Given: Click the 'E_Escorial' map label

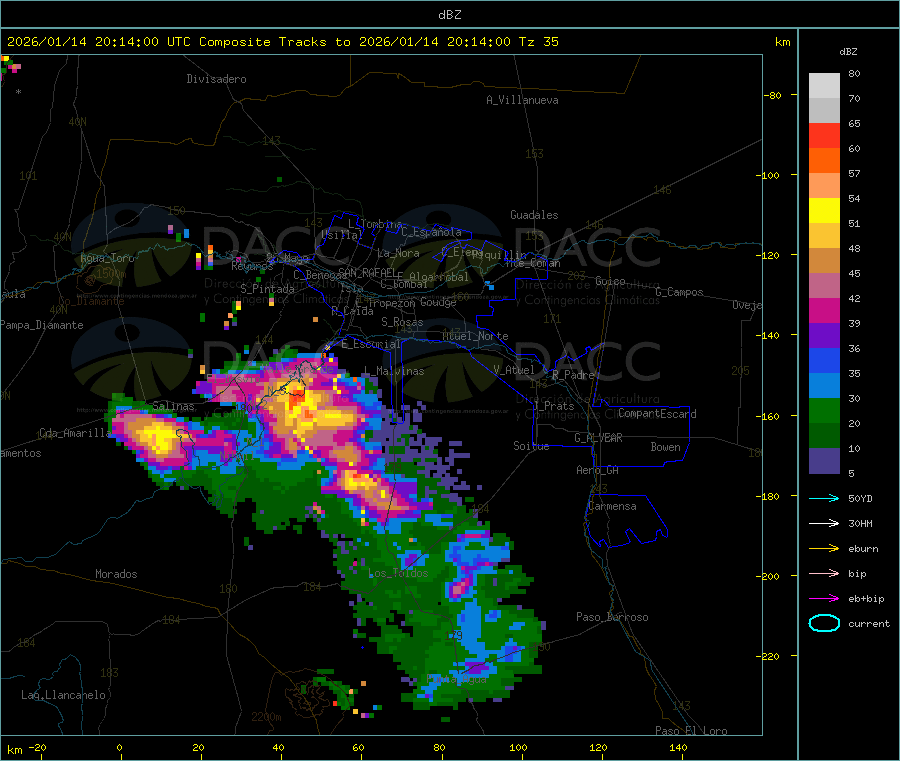Looking at the screenshot, I should pos(371,344).
